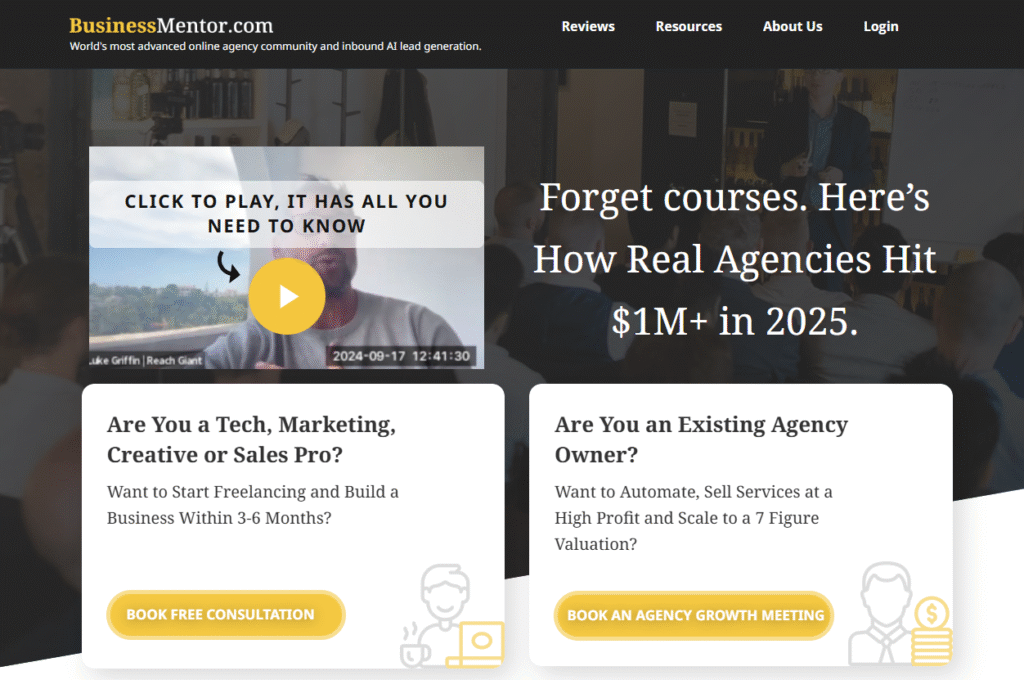Open the Resources navigation item

688,27
